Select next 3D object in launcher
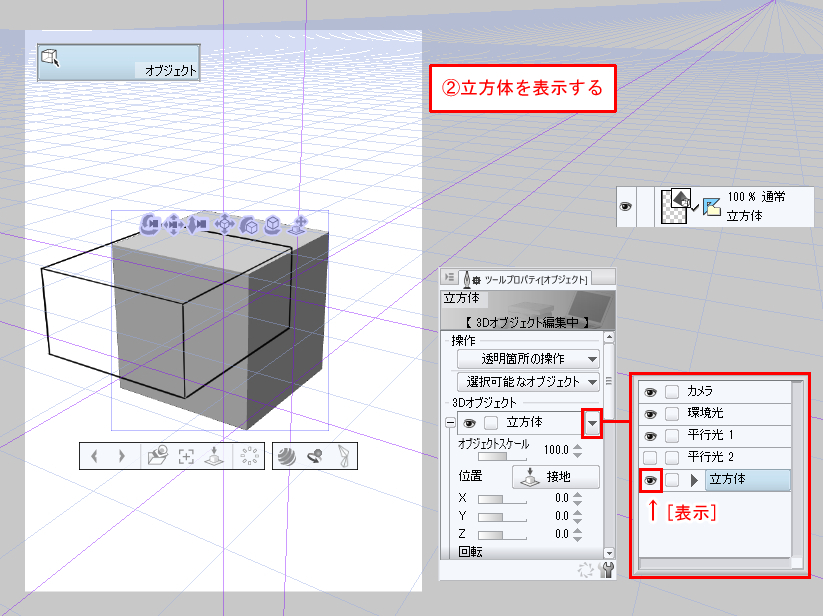Viewport: 823px width, 616px height. tap(122, 456)
